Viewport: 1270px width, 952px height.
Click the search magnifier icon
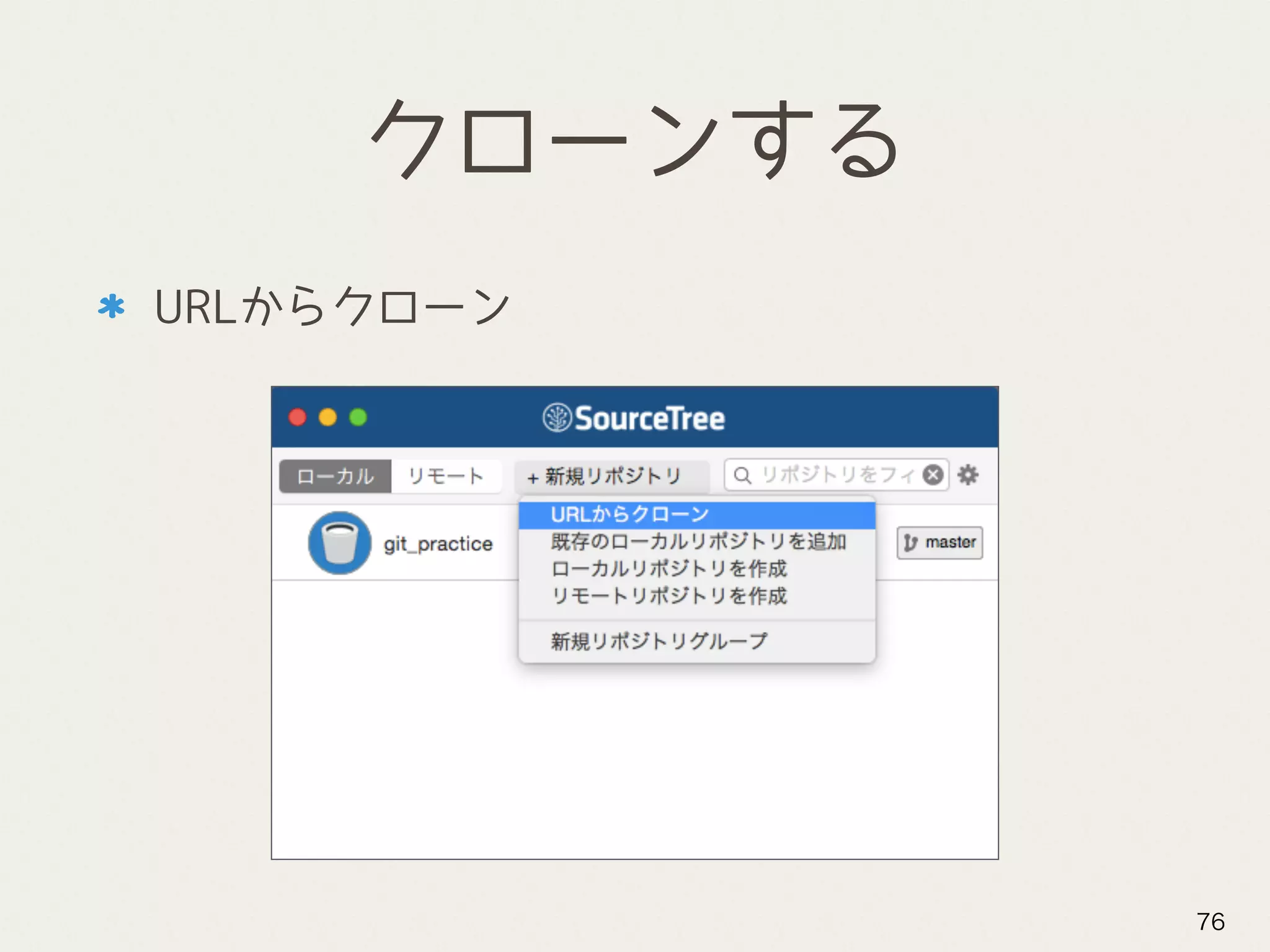[742, 475]
